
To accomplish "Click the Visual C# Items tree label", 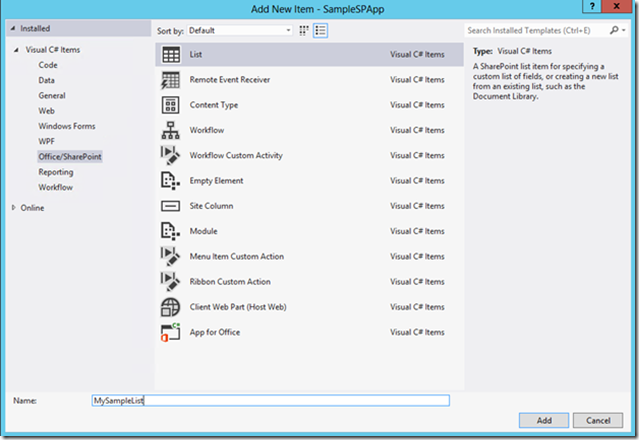I will (53, 50).
